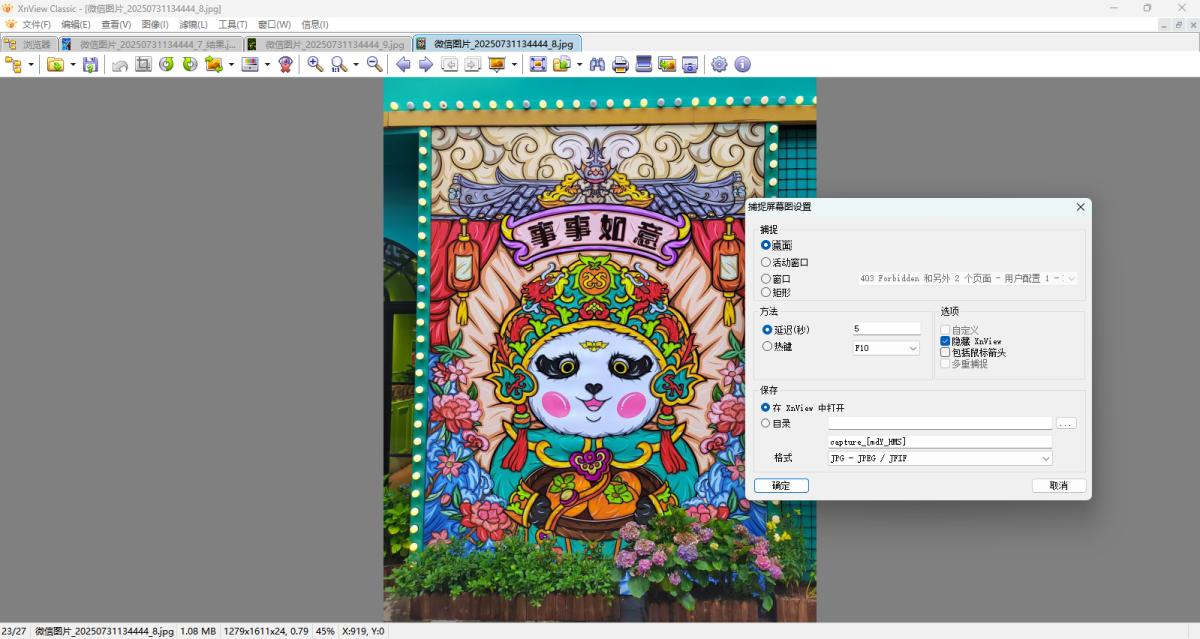Image resolution: width=1200 pixels, height=639 pixels.
Task: Click the Print icon in the toolbar
Action: [620, 65]
